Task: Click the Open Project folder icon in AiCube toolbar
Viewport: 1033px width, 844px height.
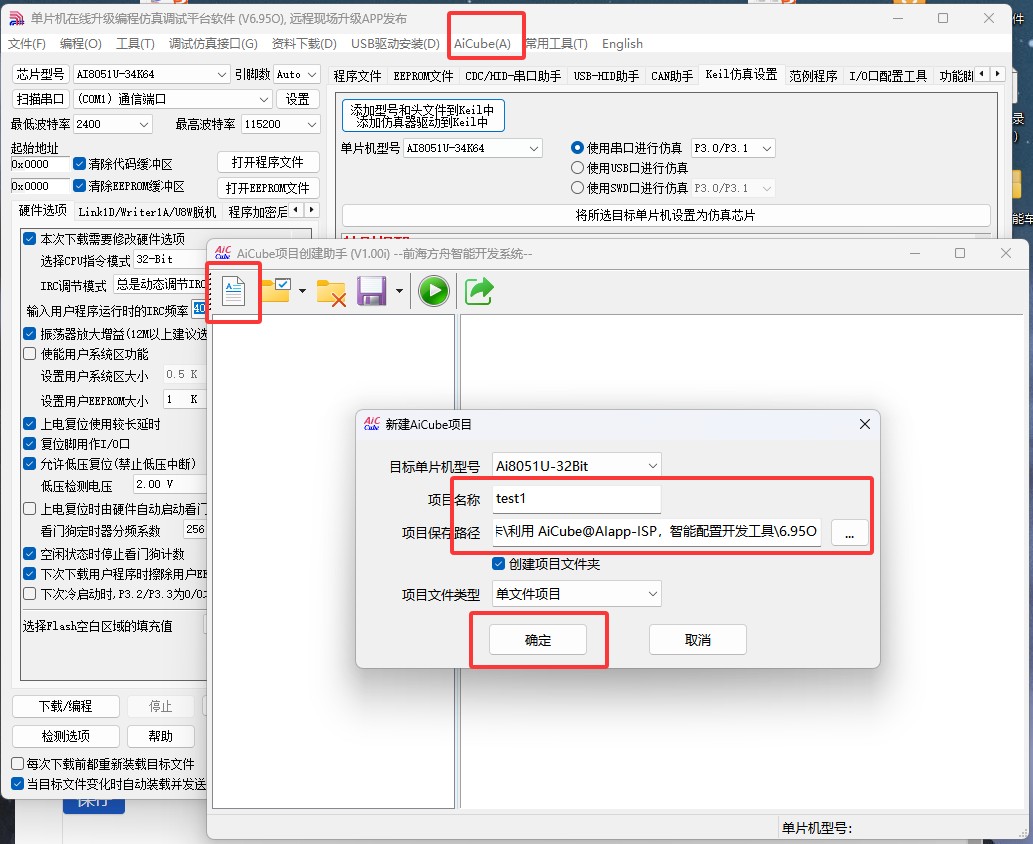Action: pos(275,291)
